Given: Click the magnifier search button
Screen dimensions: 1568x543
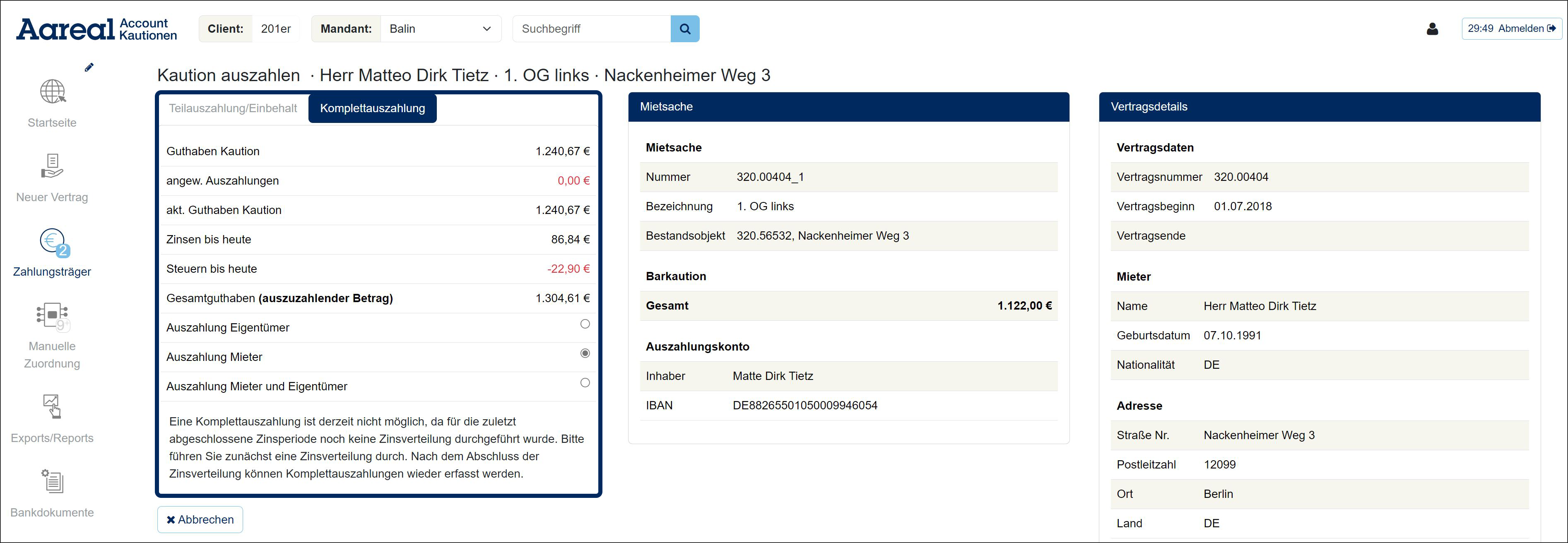Looking at the screenshot, I should 685,29.
